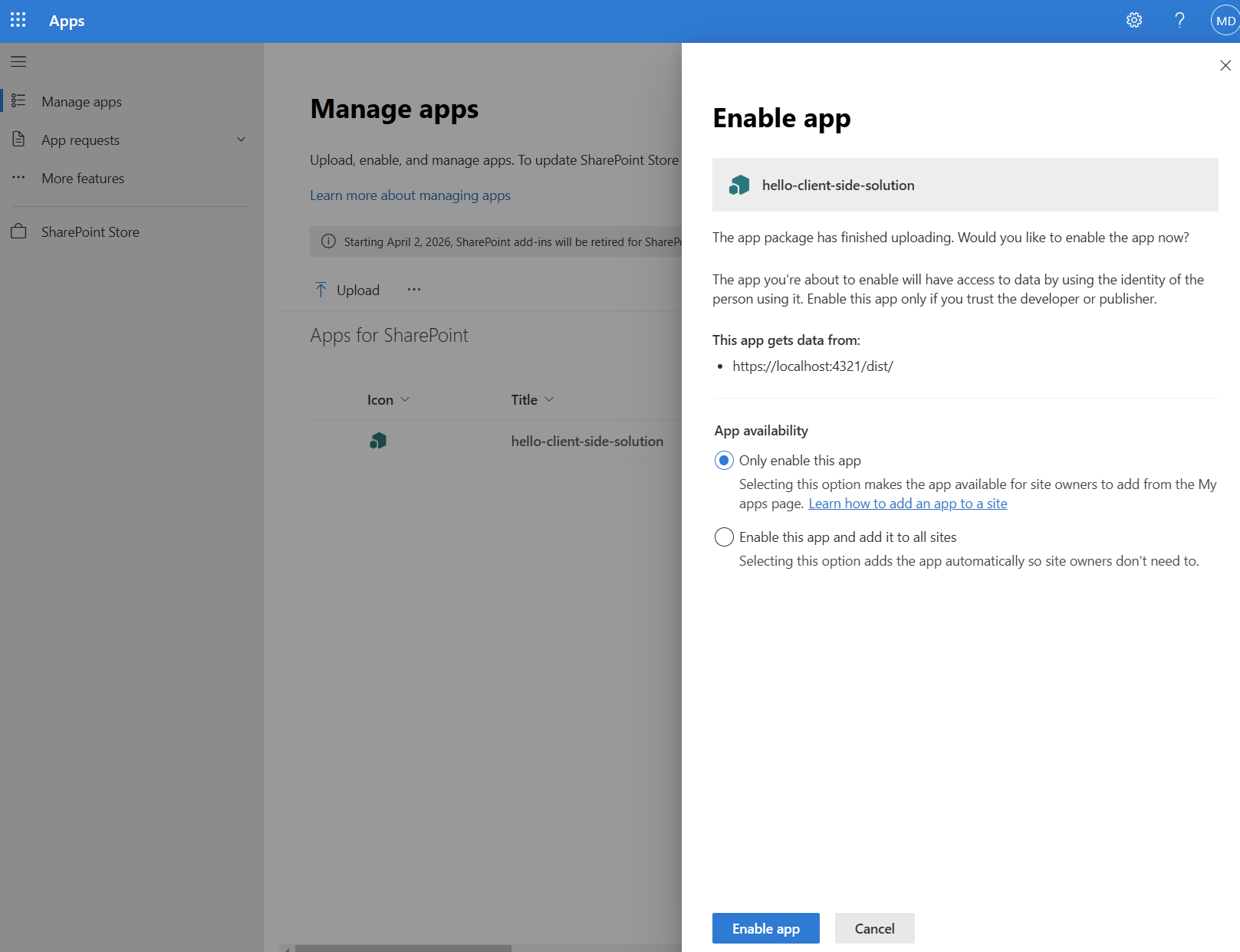Open Learn how to add an app to a site
This screenshot has width=1240, height=952.
pyautogui.click(x=908, y=504)
